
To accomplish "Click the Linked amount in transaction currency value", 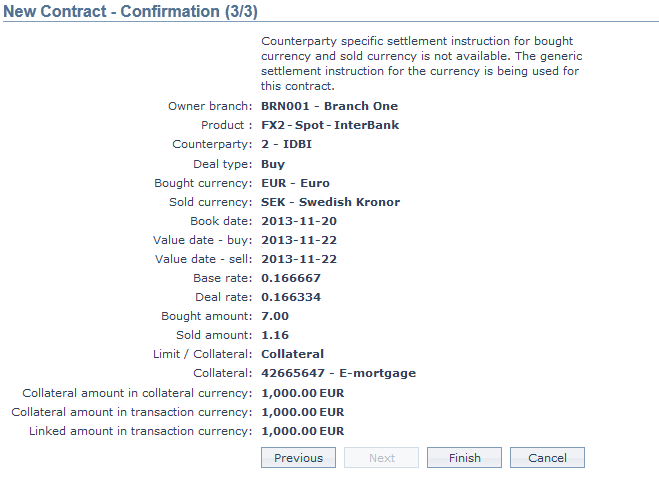I will (x=302, y=431).
